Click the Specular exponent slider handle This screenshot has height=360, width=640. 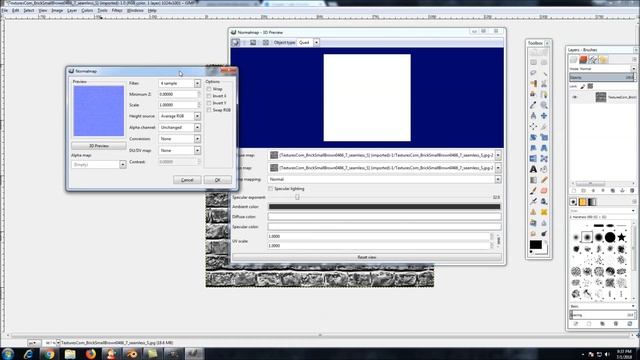[297, 197]
